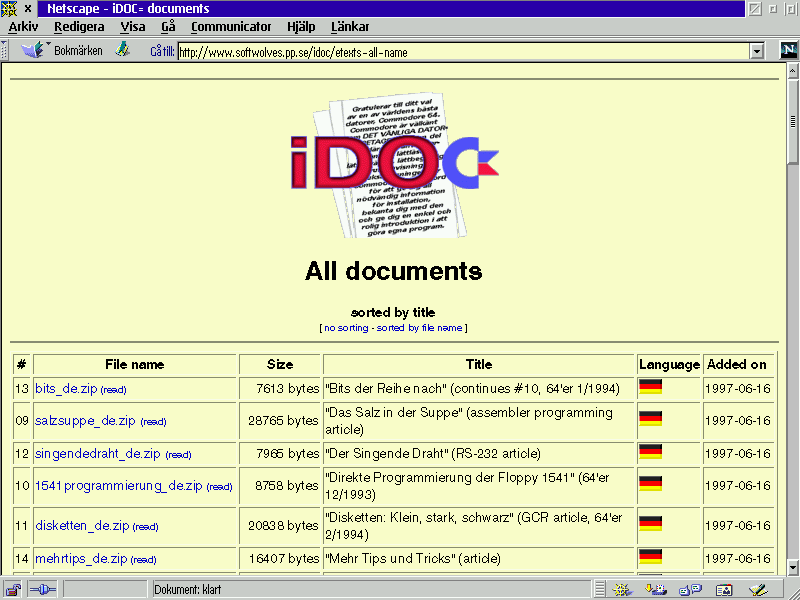Expand the URL history dropdown arrow
The image size is (800, 600).
[x=757, y=52]
